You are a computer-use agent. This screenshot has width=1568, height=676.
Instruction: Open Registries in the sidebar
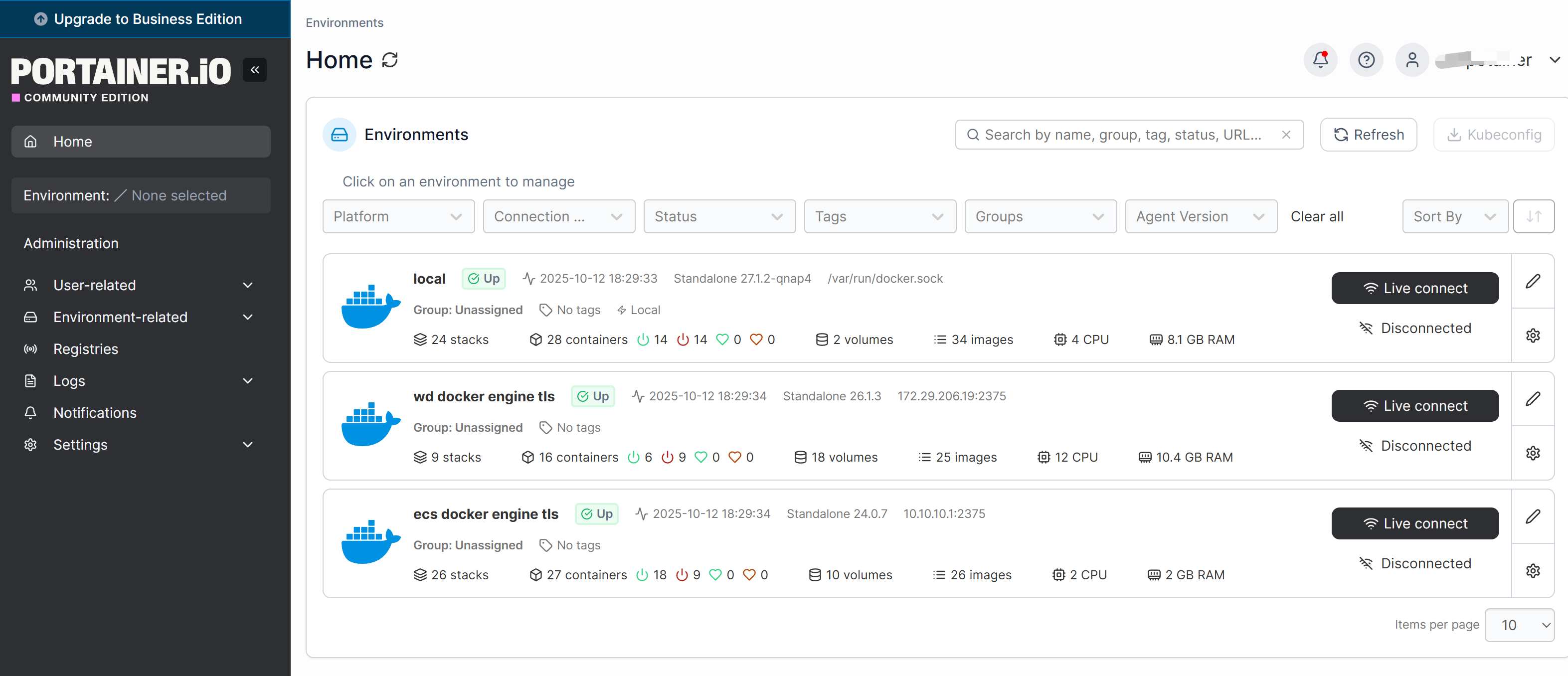(x=86, y=349)
